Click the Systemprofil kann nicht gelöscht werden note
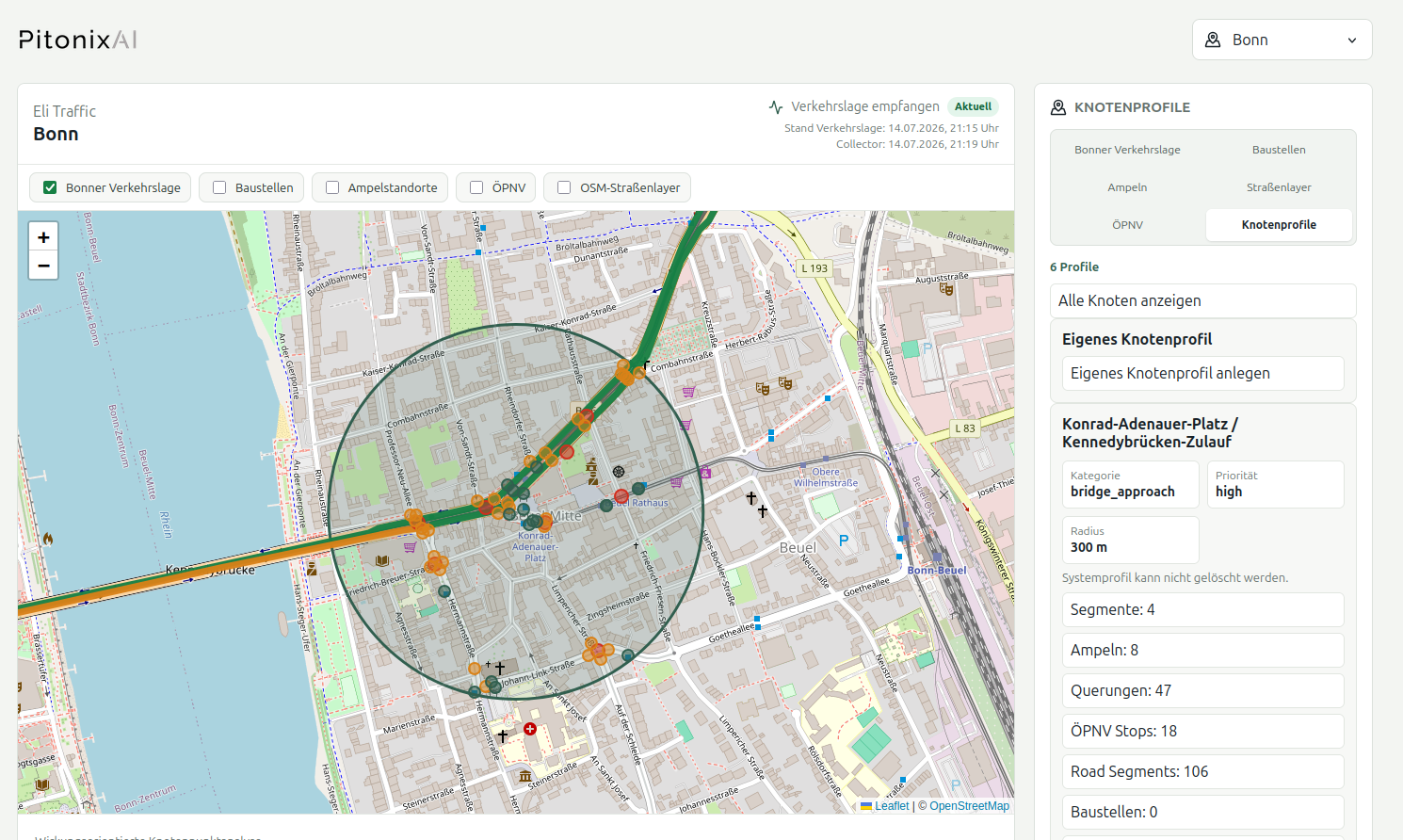This screenshot has height=840, width=1403. click(x=1175, y=578)
